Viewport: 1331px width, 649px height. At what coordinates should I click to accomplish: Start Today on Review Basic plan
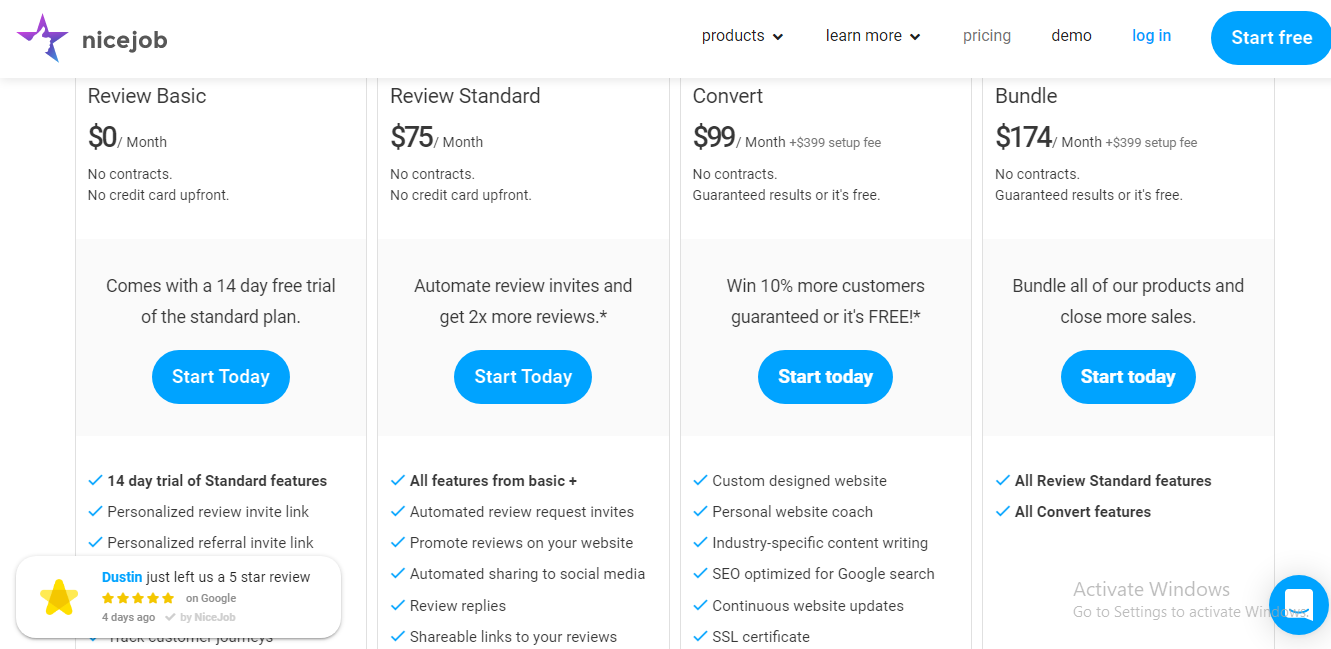click(x=221, y=377)
